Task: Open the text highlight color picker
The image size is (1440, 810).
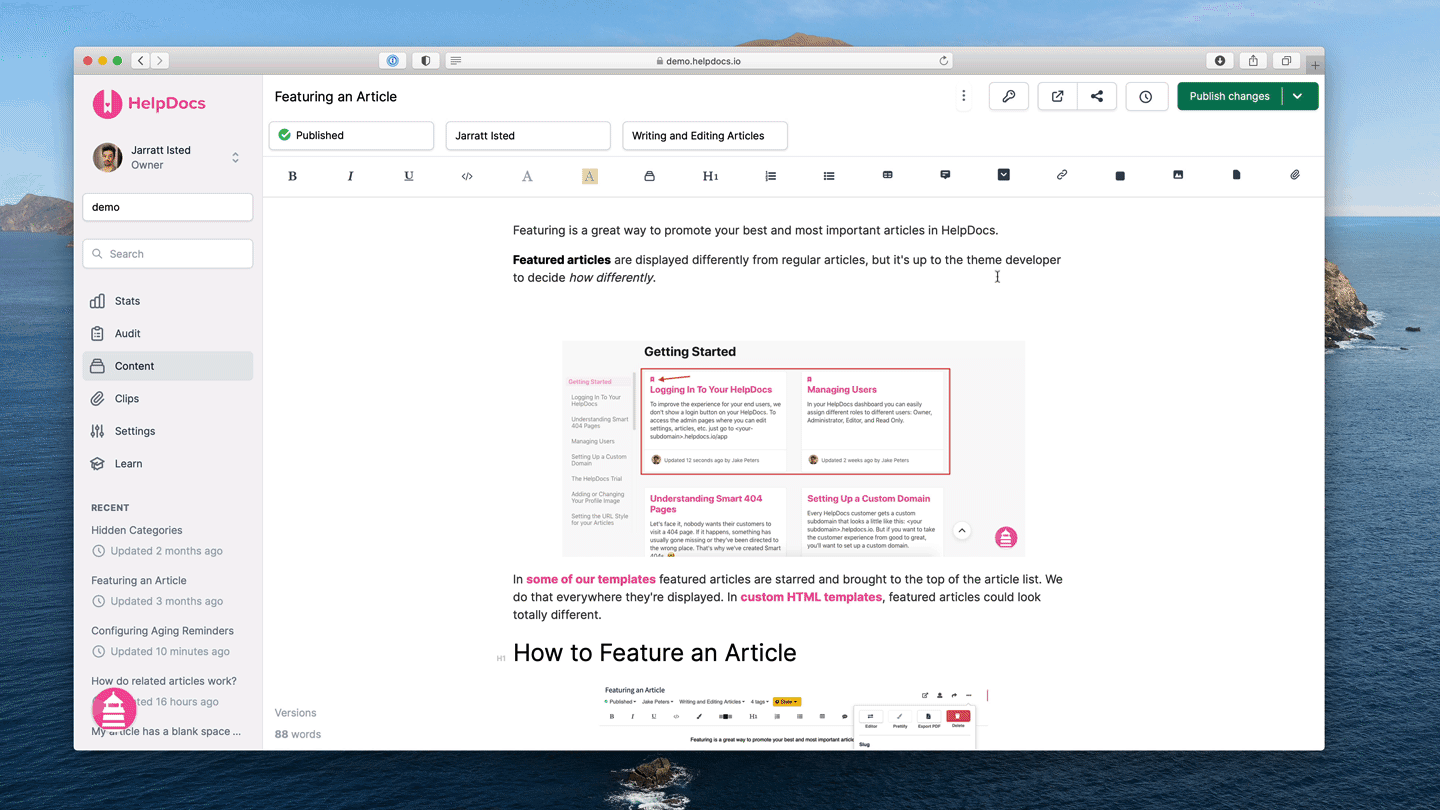Action: click(x=589, y=176)
